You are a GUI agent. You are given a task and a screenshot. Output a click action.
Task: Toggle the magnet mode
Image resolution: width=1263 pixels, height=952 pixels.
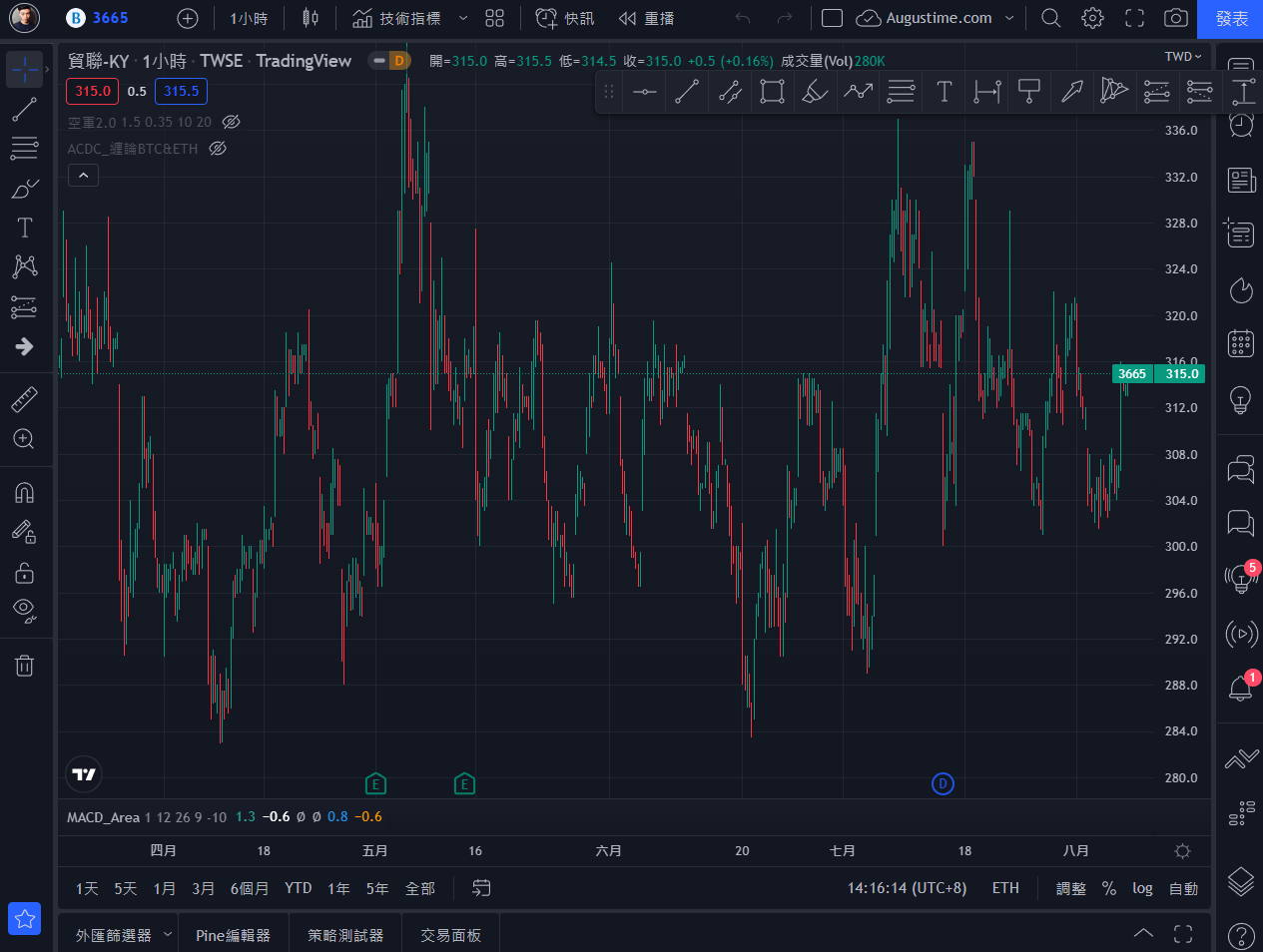point(25,492)
